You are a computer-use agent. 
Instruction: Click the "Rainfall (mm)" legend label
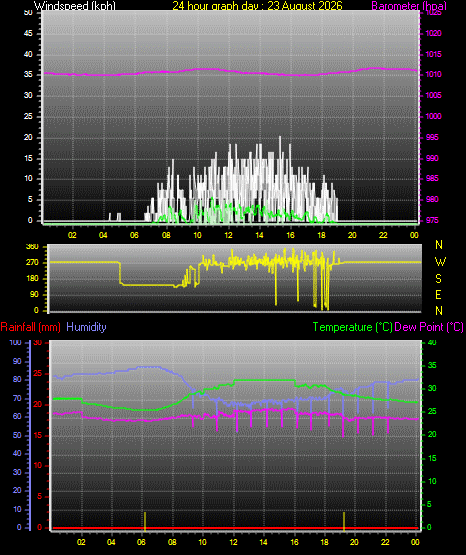point(30,327)
